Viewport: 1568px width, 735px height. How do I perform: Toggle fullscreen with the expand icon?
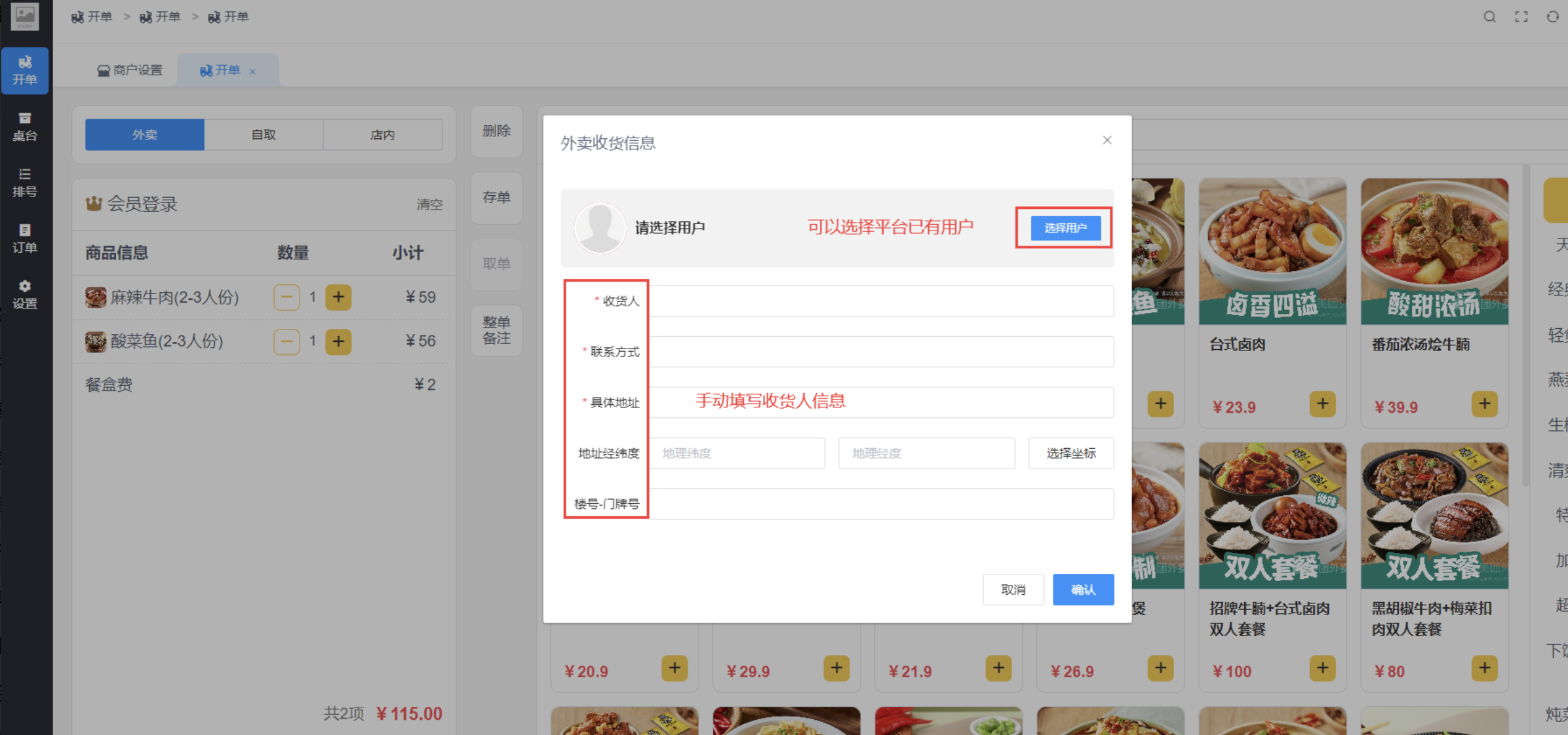(1521, 17)
